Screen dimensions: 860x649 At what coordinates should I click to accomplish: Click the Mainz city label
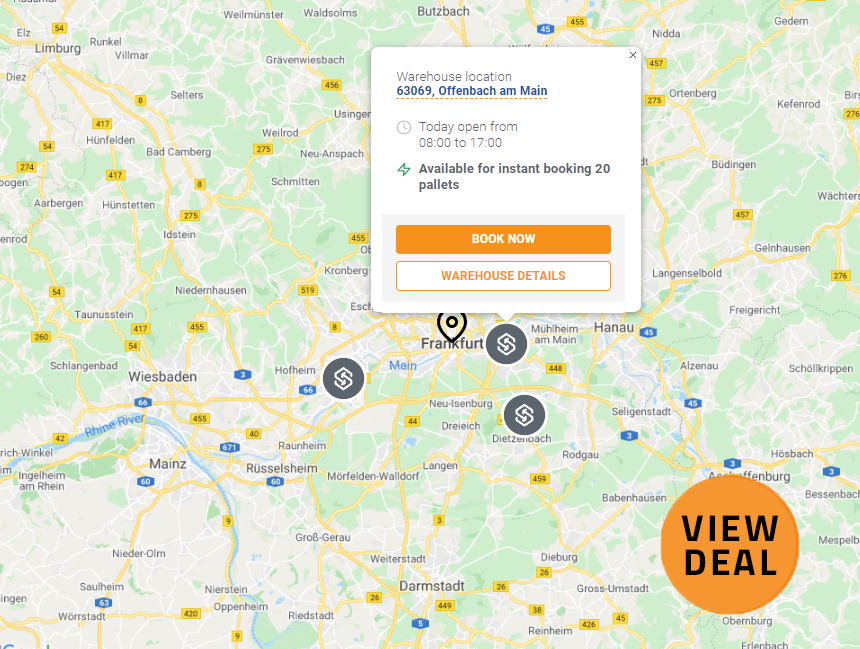[x=168, y=464]
